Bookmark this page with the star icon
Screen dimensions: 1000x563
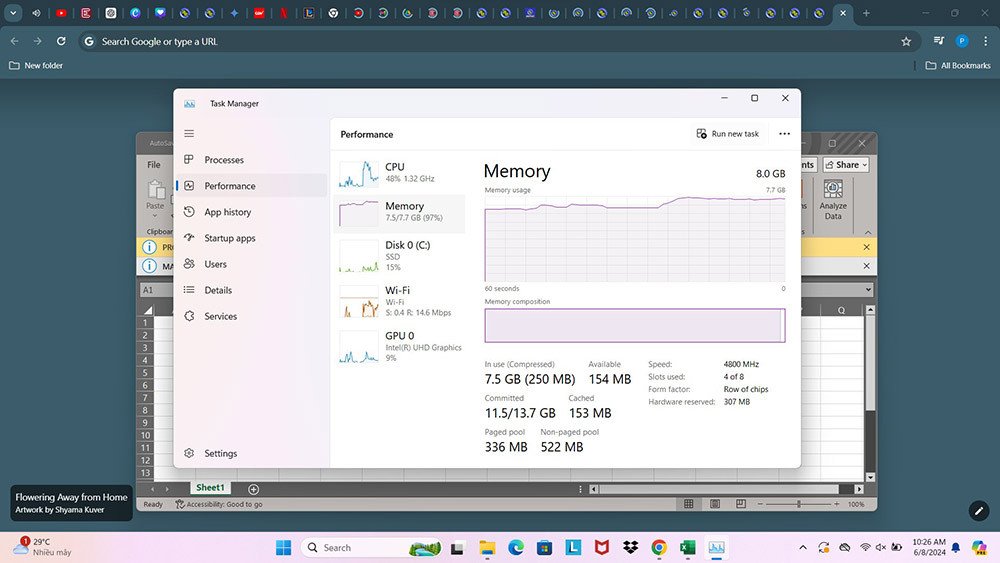tap(906, 41)
